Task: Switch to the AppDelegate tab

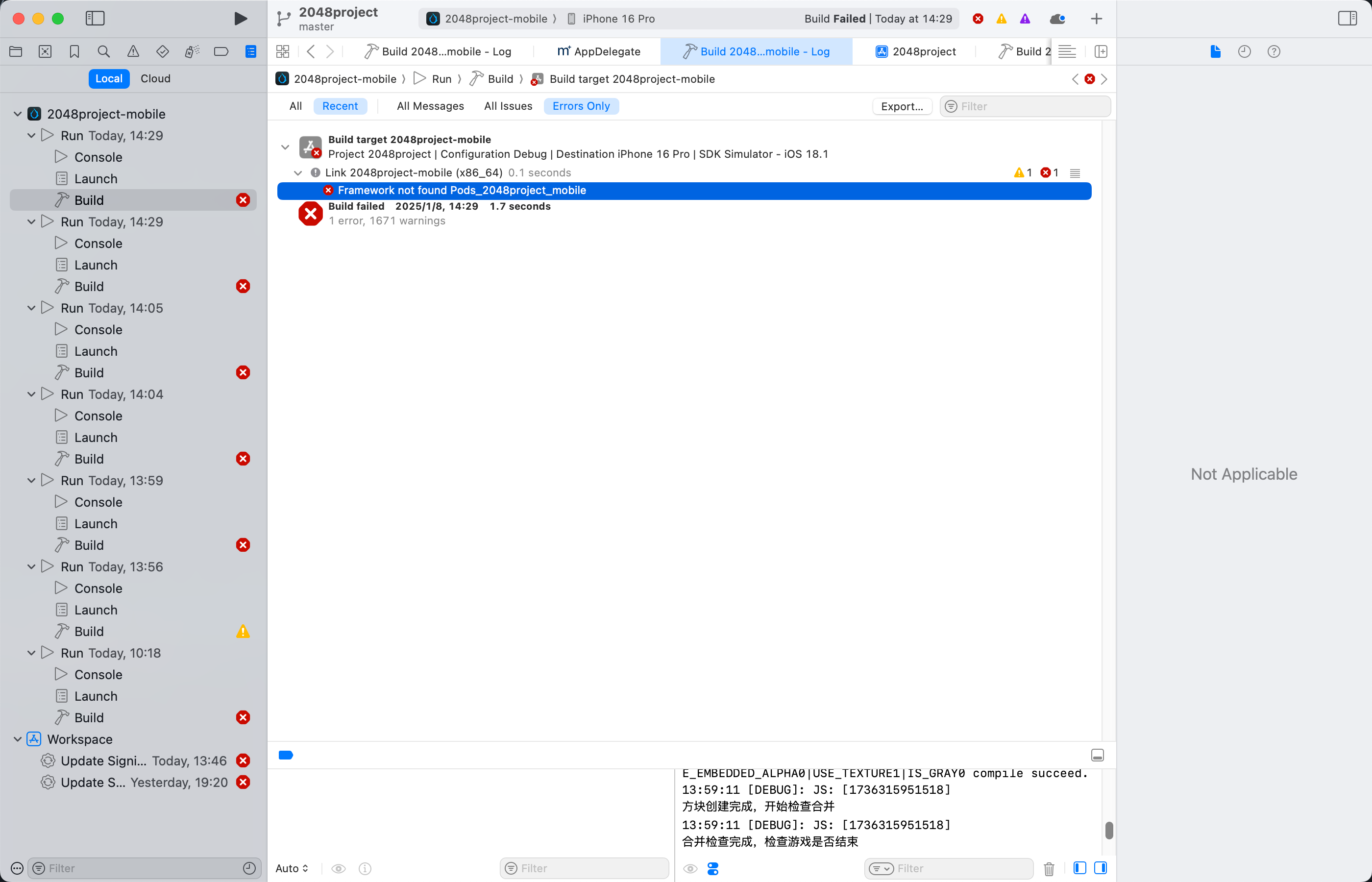Action: tap(598, 51)
